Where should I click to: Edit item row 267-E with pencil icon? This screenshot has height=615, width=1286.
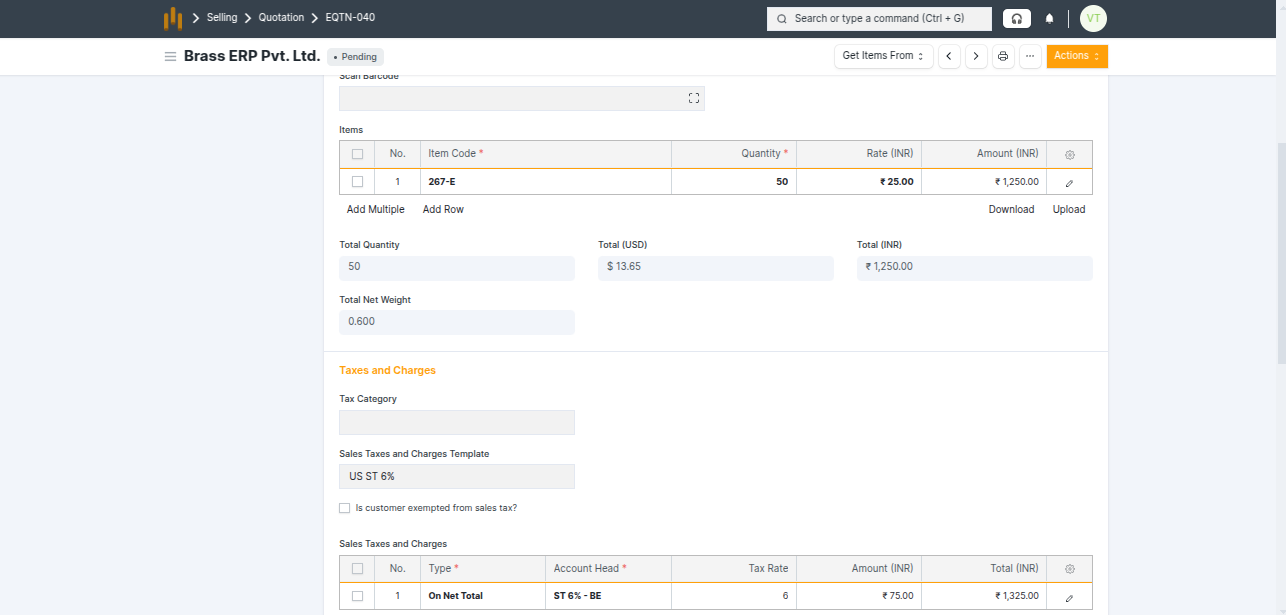click(1069, 183)
